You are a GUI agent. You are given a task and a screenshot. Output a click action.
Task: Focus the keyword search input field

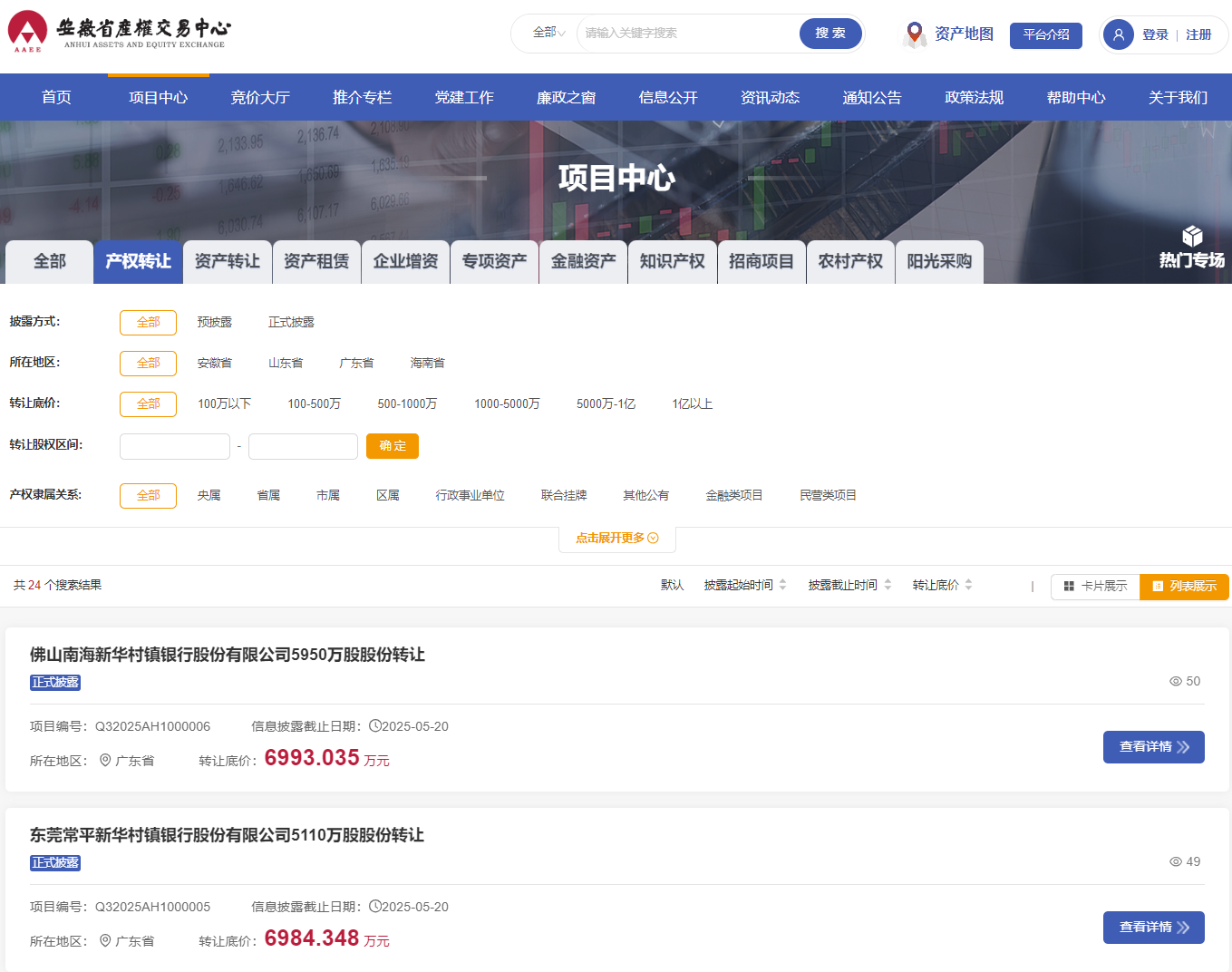point(687,34)
